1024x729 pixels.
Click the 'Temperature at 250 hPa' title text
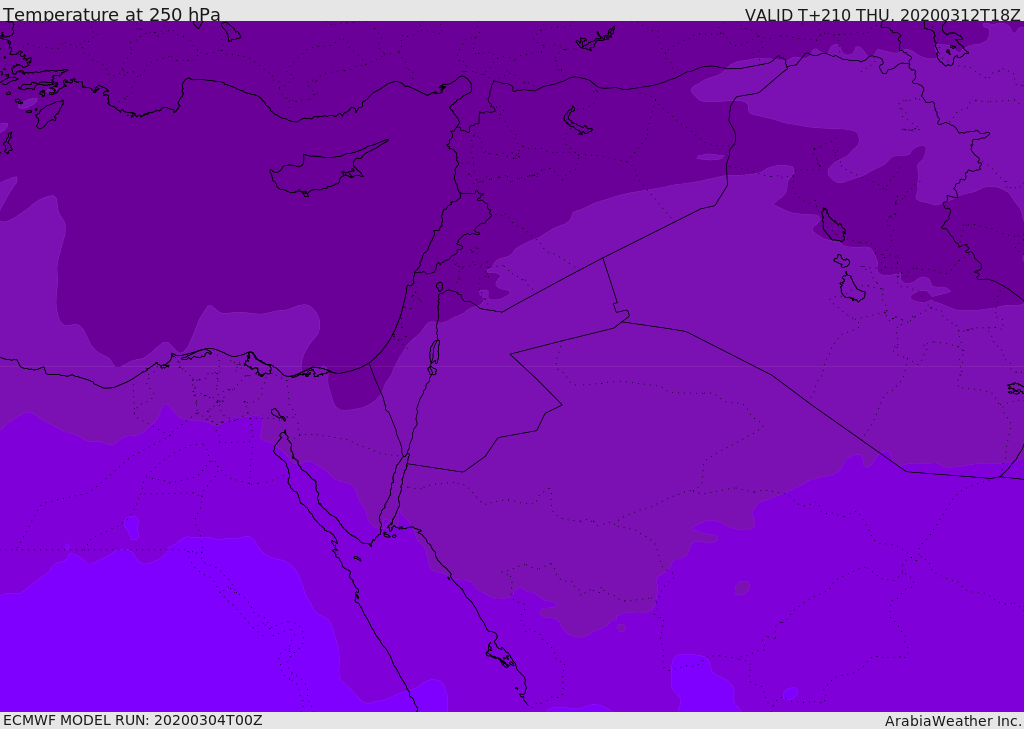(112, 14)
